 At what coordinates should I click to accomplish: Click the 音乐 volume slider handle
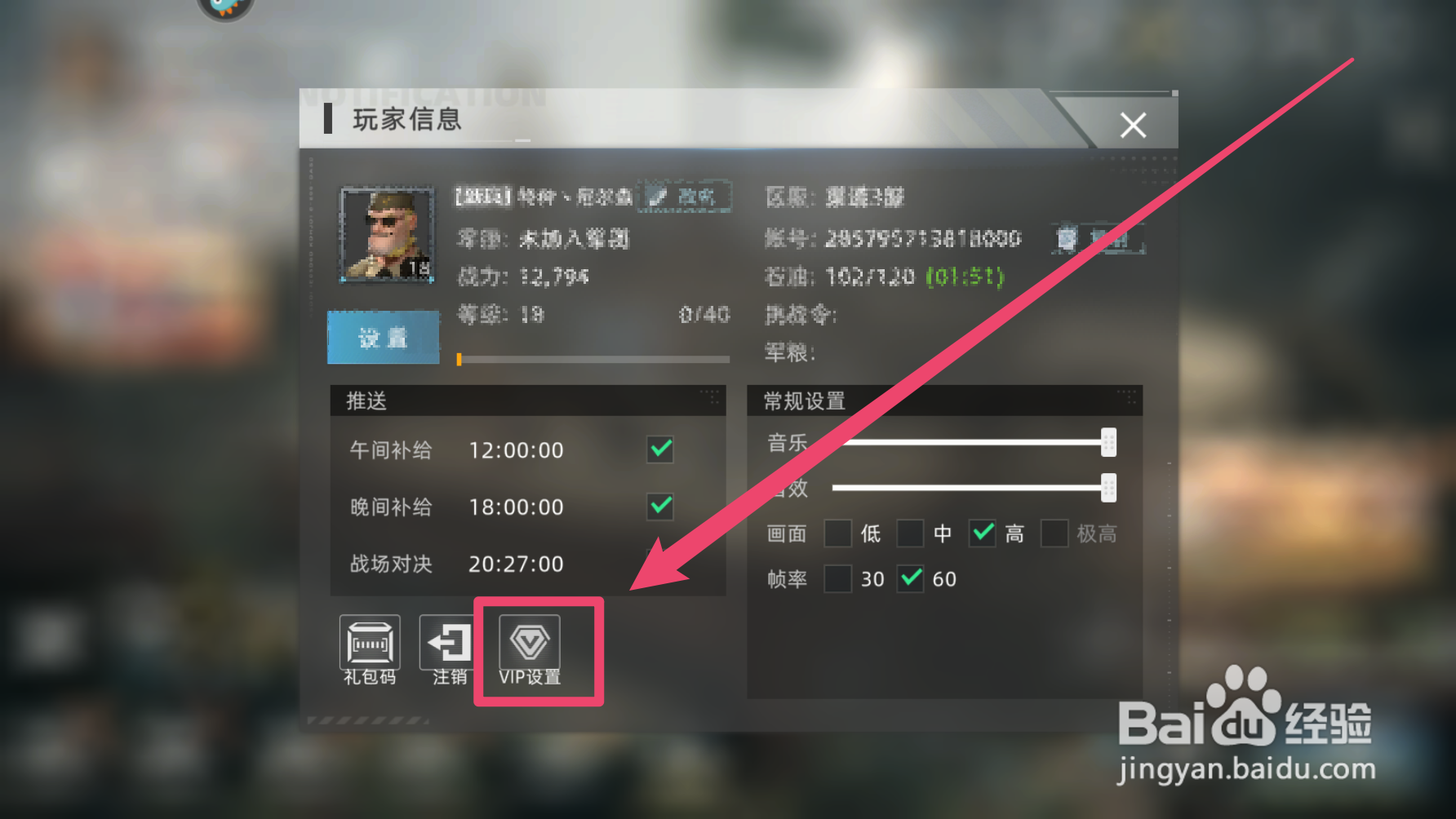1108,442
